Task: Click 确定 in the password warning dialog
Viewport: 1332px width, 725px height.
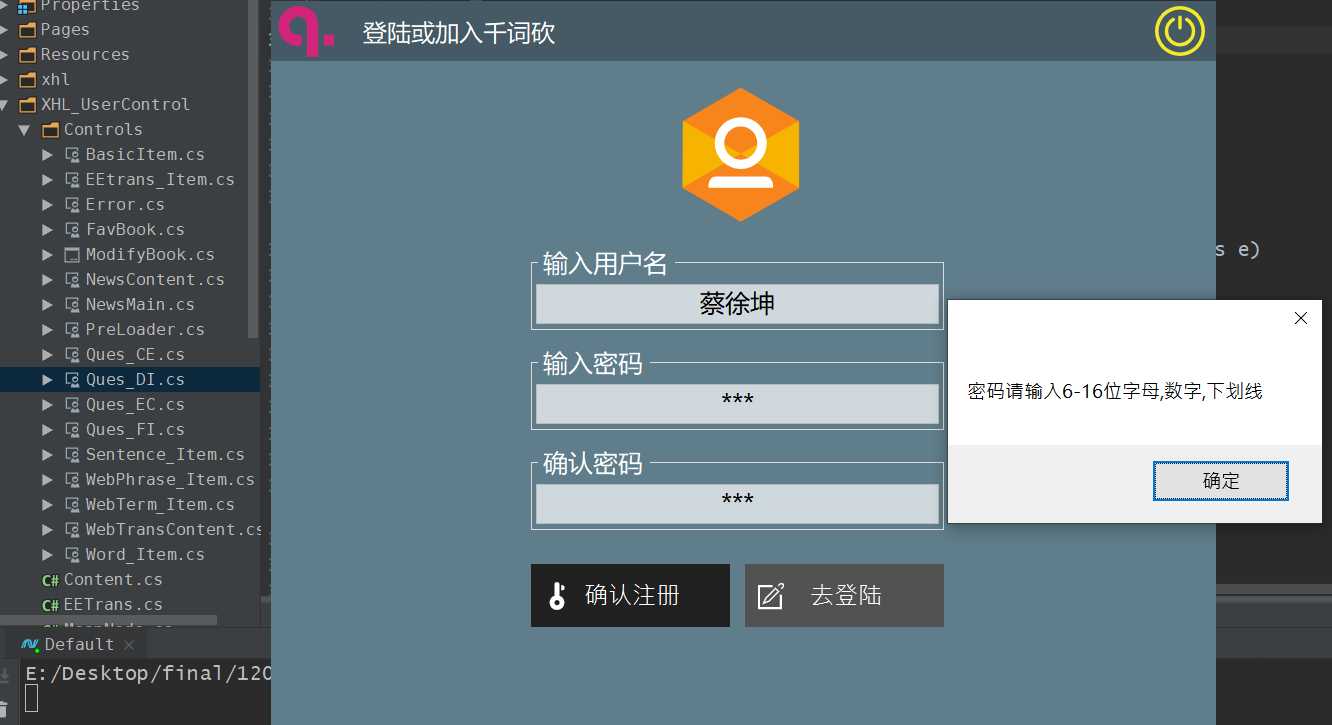Action: [1220, 481]
